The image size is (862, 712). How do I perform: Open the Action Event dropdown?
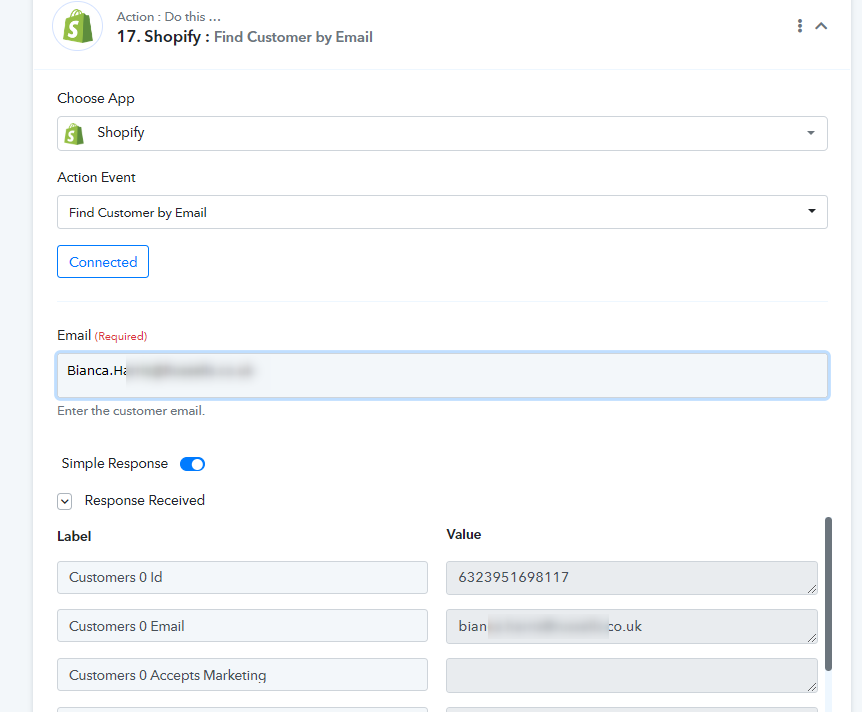pyautogui.click(x=442, y=212)
